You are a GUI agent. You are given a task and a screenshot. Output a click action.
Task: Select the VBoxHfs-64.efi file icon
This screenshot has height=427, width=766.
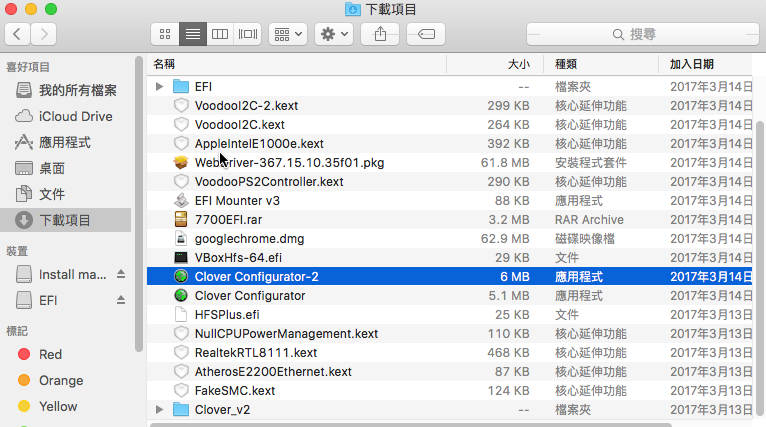181,257
